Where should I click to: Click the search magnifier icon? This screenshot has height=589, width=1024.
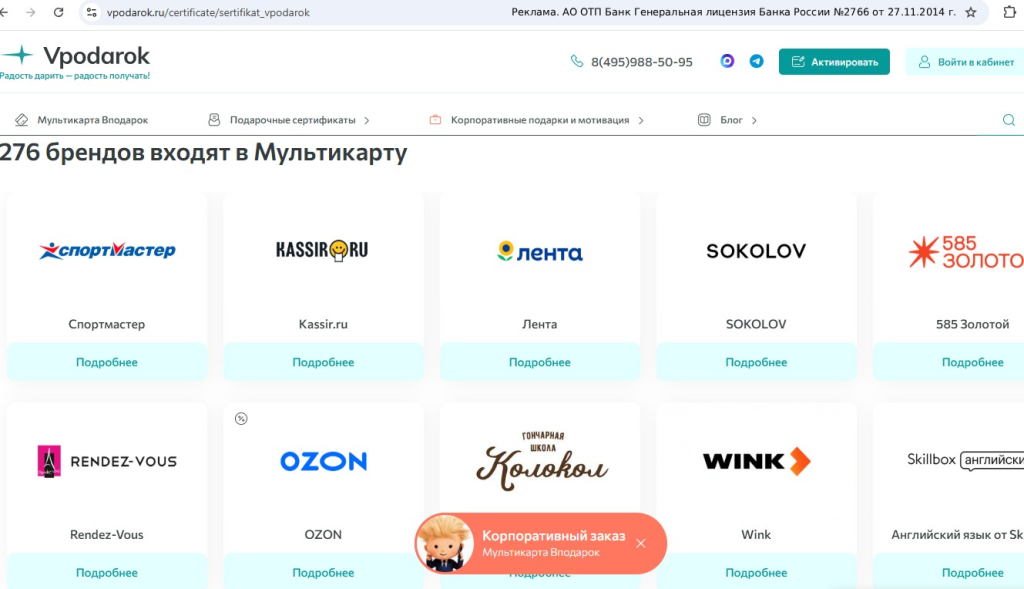pyautogui.click(x=1011, y=118)
